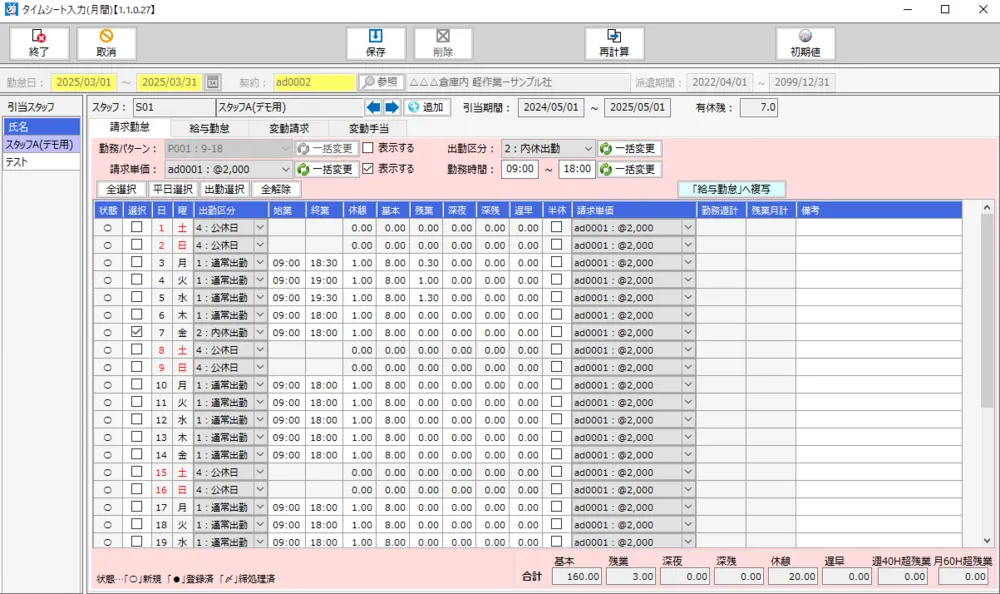The image size is (1000, 594).
Task: Click 一括変更 next to 勤務パターン
Action: pos(326,149)
